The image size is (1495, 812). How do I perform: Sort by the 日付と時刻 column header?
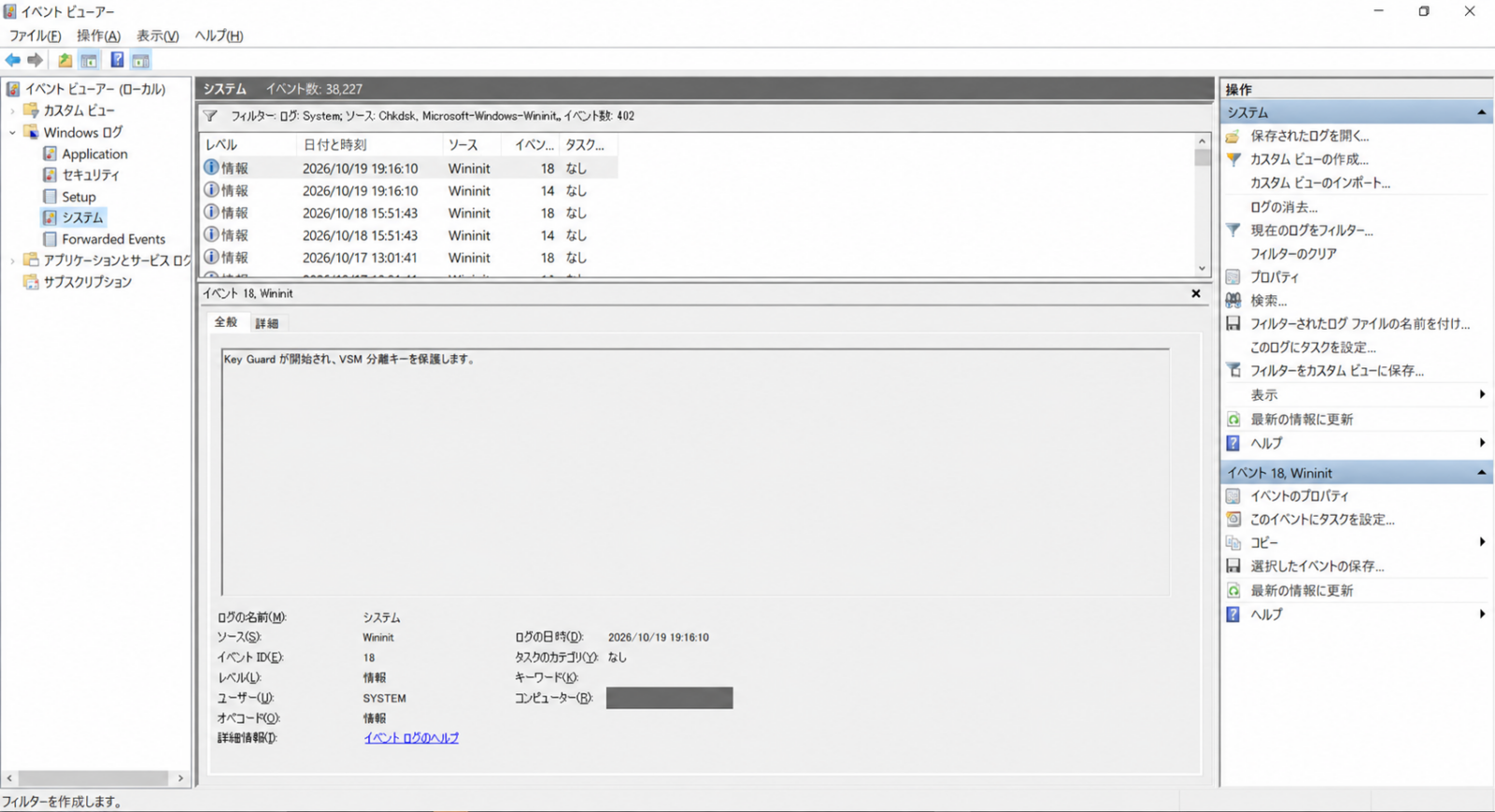369,145
